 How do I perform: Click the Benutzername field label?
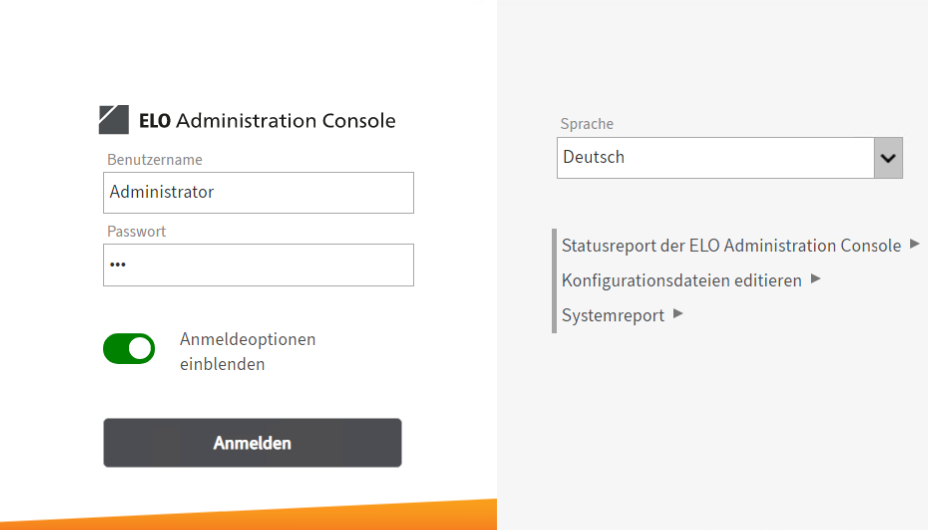click(155, 160)
